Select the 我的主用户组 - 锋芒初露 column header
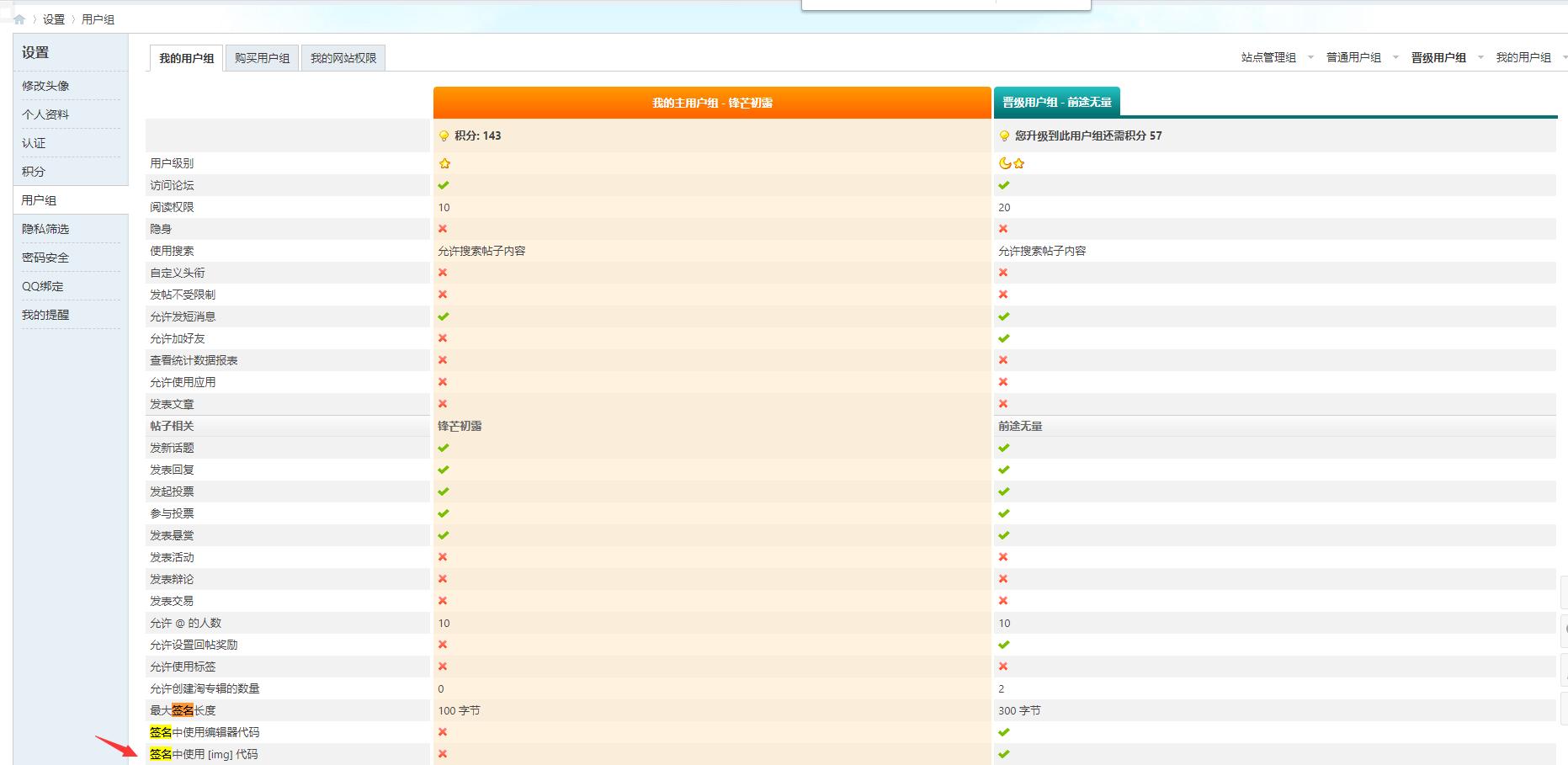The image size is (1568, 765). coord(712,103)
